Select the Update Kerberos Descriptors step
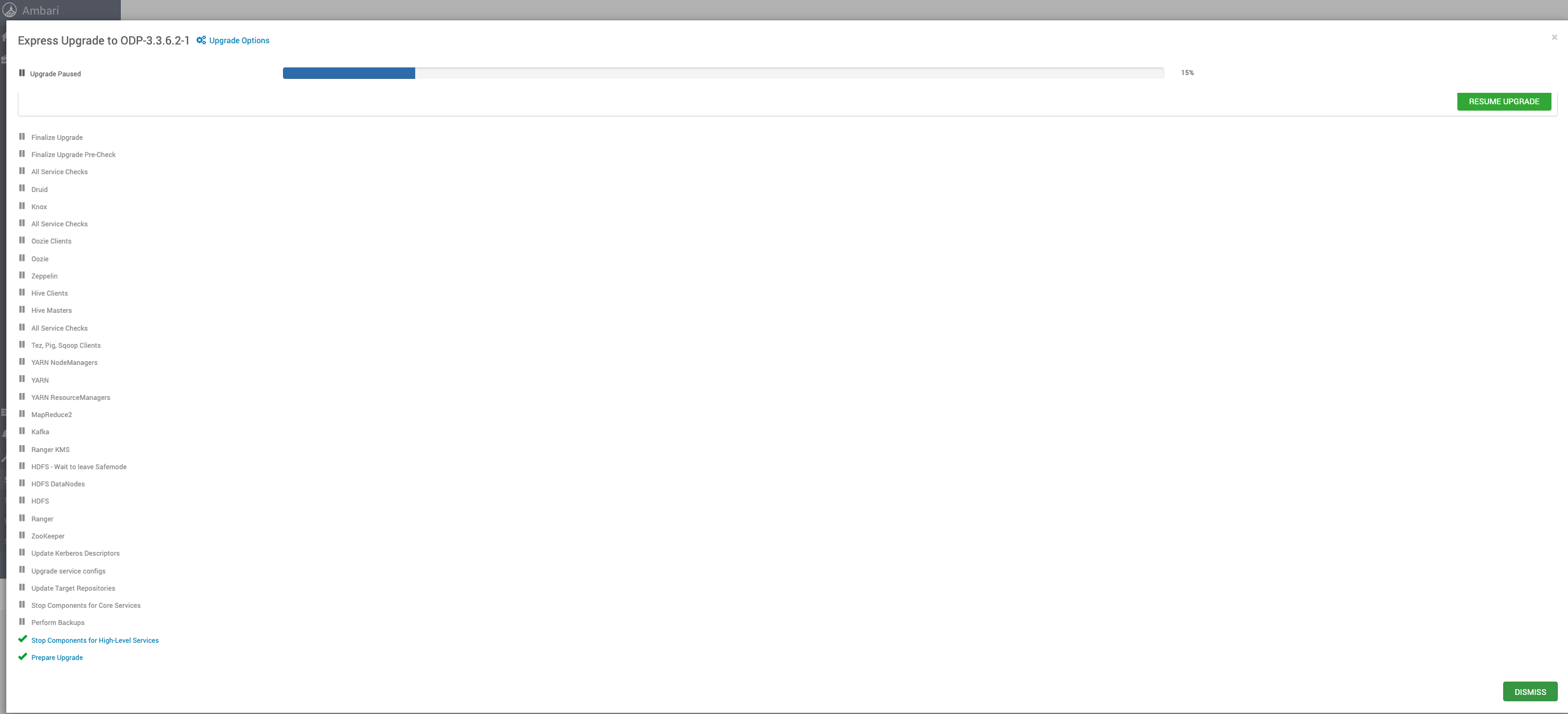This screenshot has height=714, width=1568. tap(76, 553)
